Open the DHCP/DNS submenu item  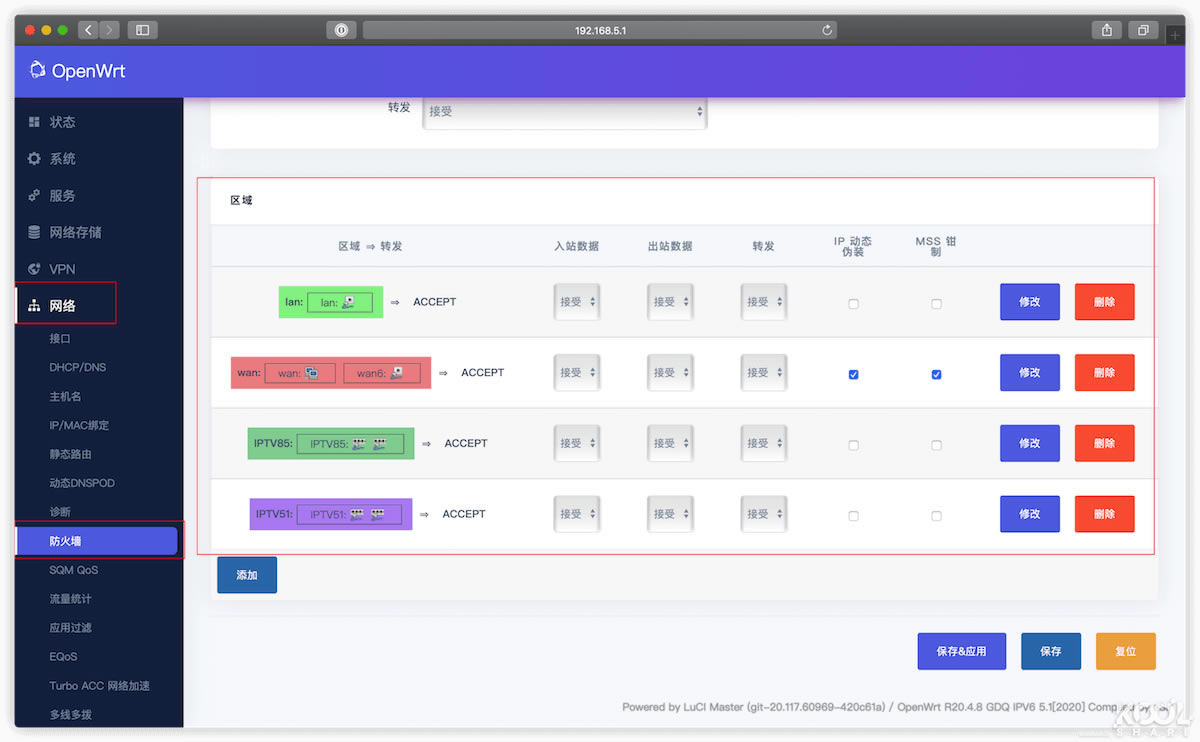tap(78, 367)
